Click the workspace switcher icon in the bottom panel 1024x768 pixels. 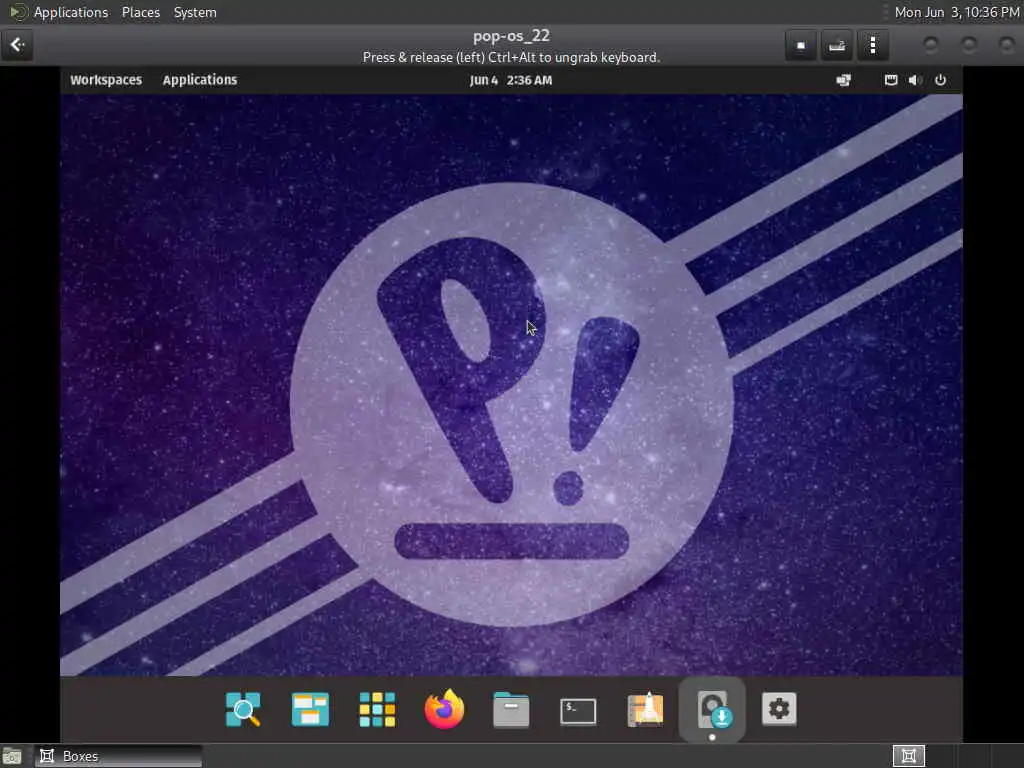click(908, 756)
